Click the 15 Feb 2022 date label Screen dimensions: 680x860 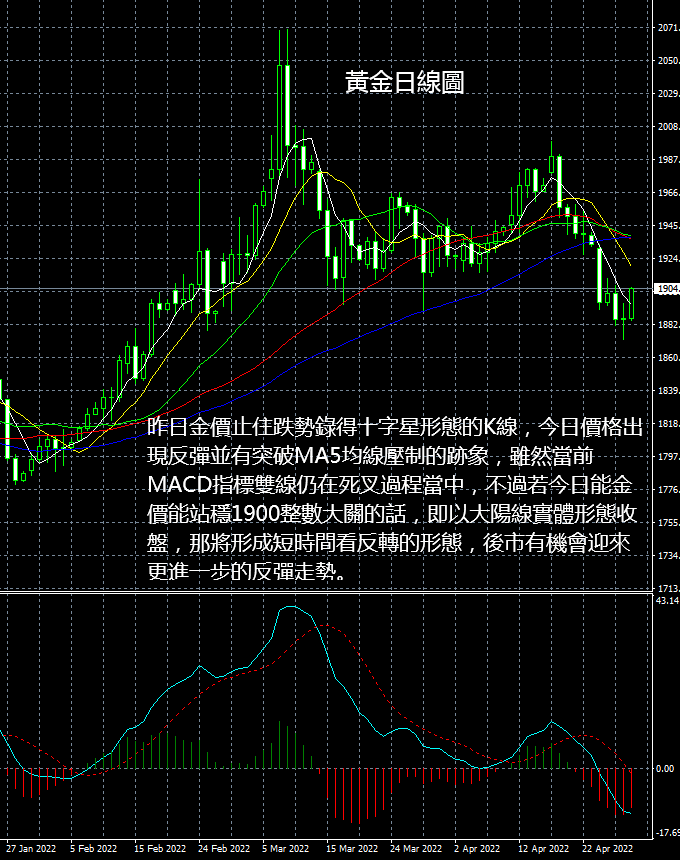[160, 848]
